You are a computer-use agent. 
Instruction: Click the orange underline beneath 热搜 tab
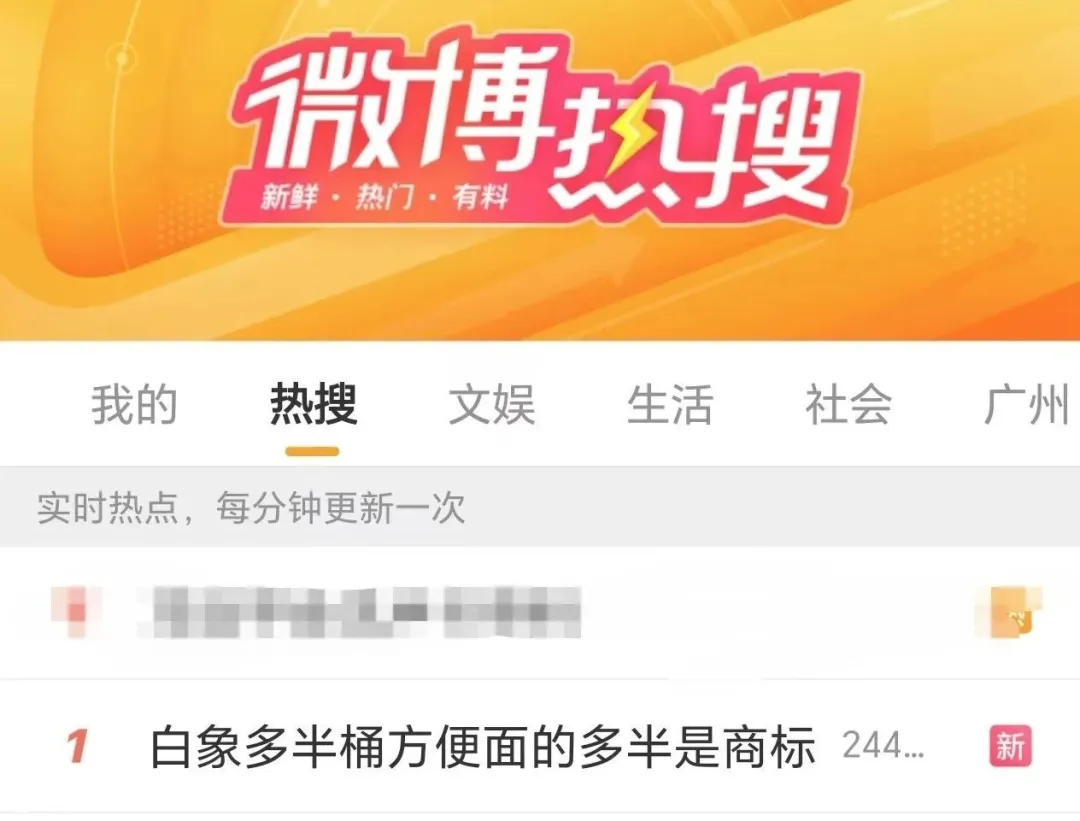[x=312, y=452]
